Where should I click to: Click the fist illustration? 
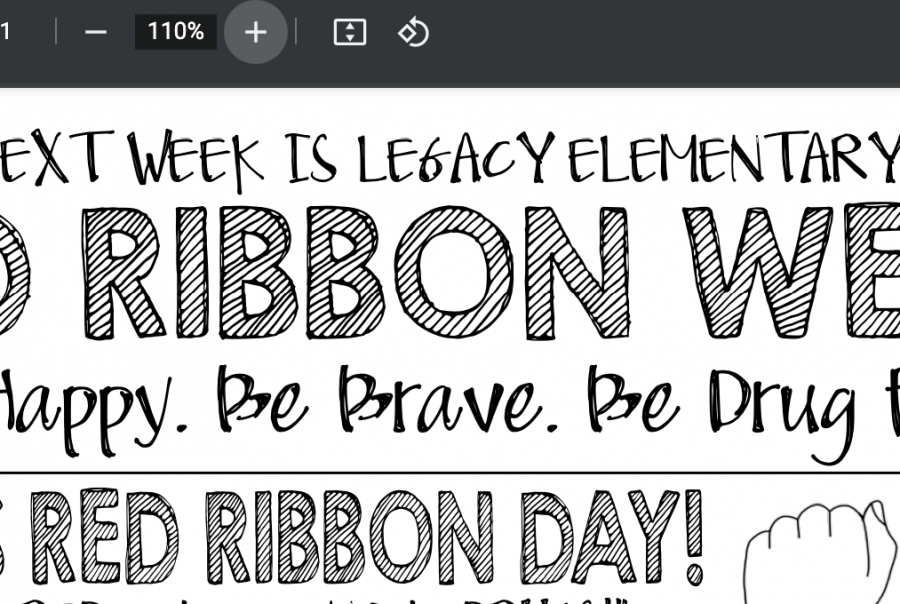click(822, 552)
